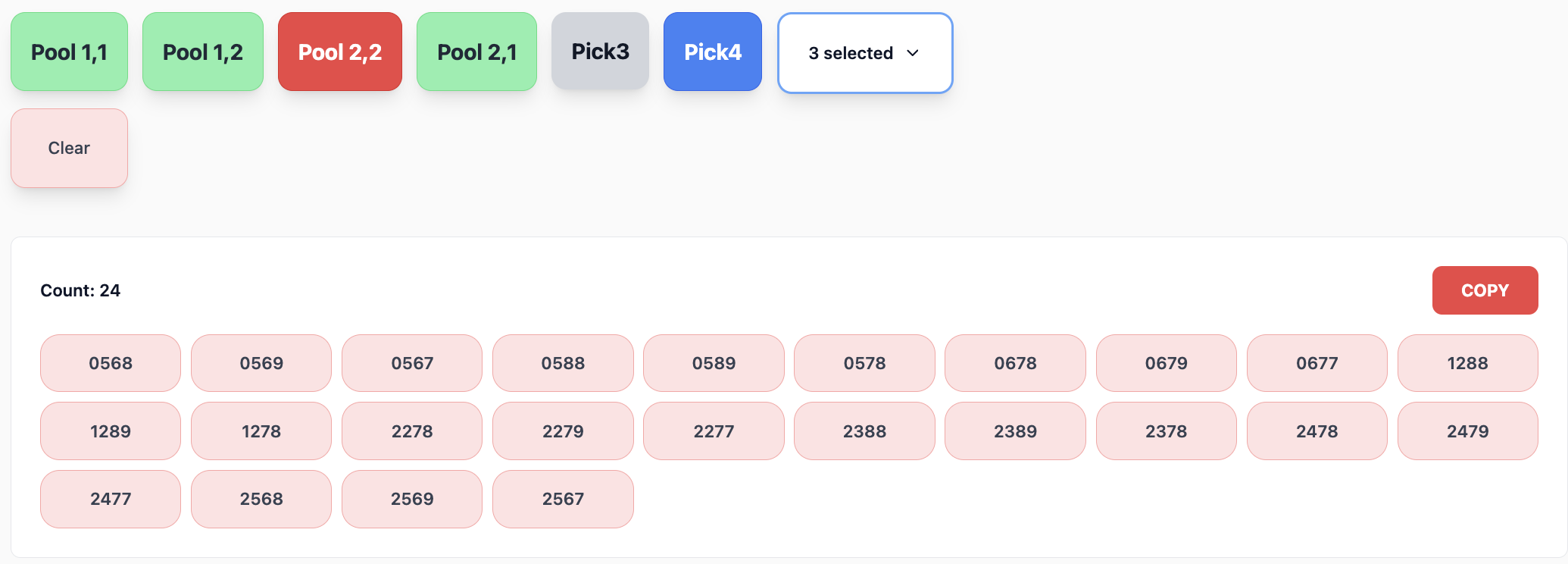The height and width of the screenshot is (564, 1568).
Task: Toggle the Pool 1,2 button
Action: 202,52
